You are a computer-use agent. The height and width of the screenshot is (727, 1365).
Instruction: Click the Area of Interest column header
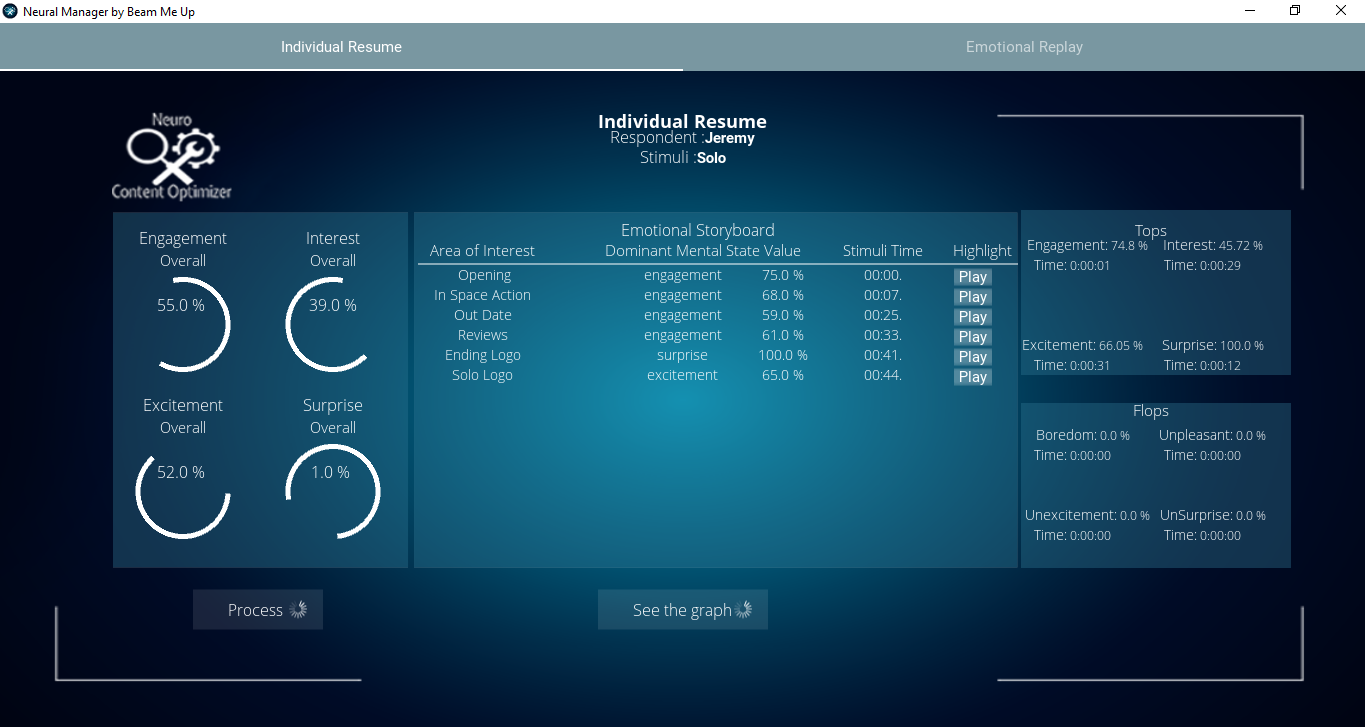pyautogui.click(x=482, y=251)
